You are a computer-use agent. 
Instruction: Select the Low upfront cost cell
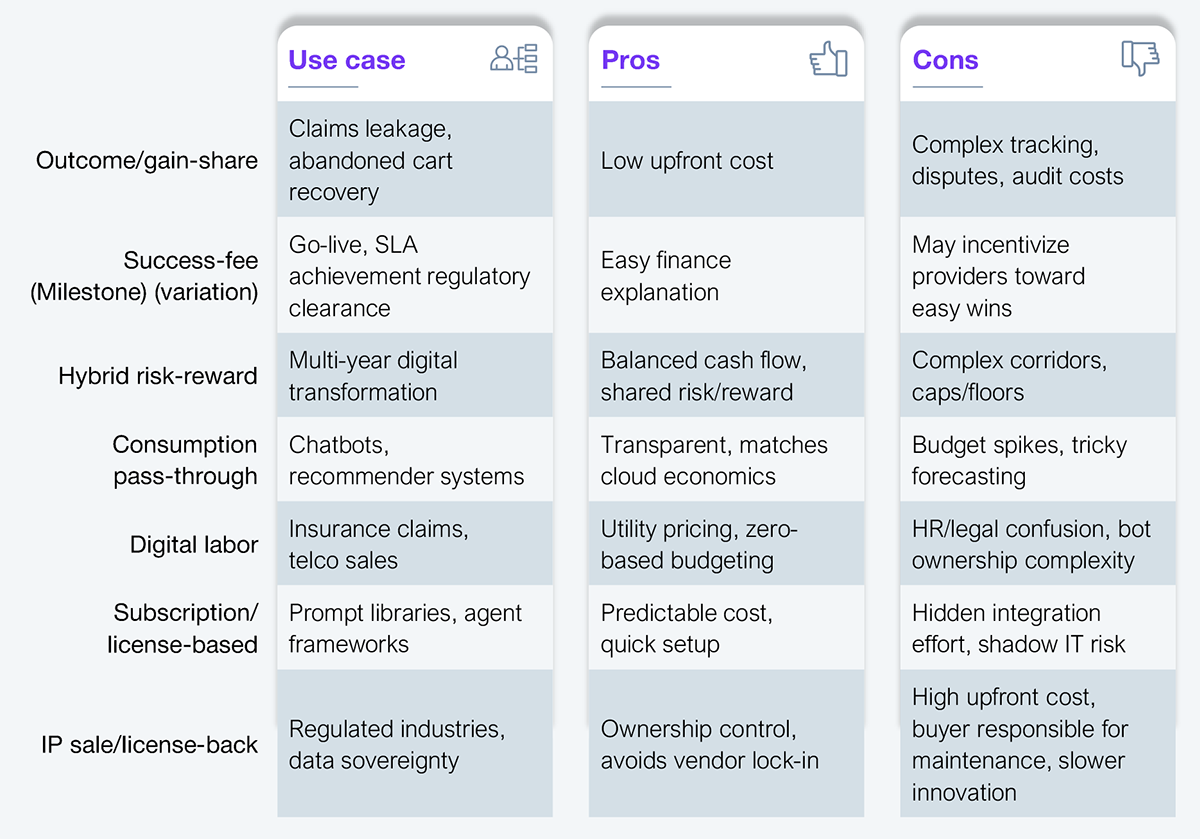[x=727, y=160]
